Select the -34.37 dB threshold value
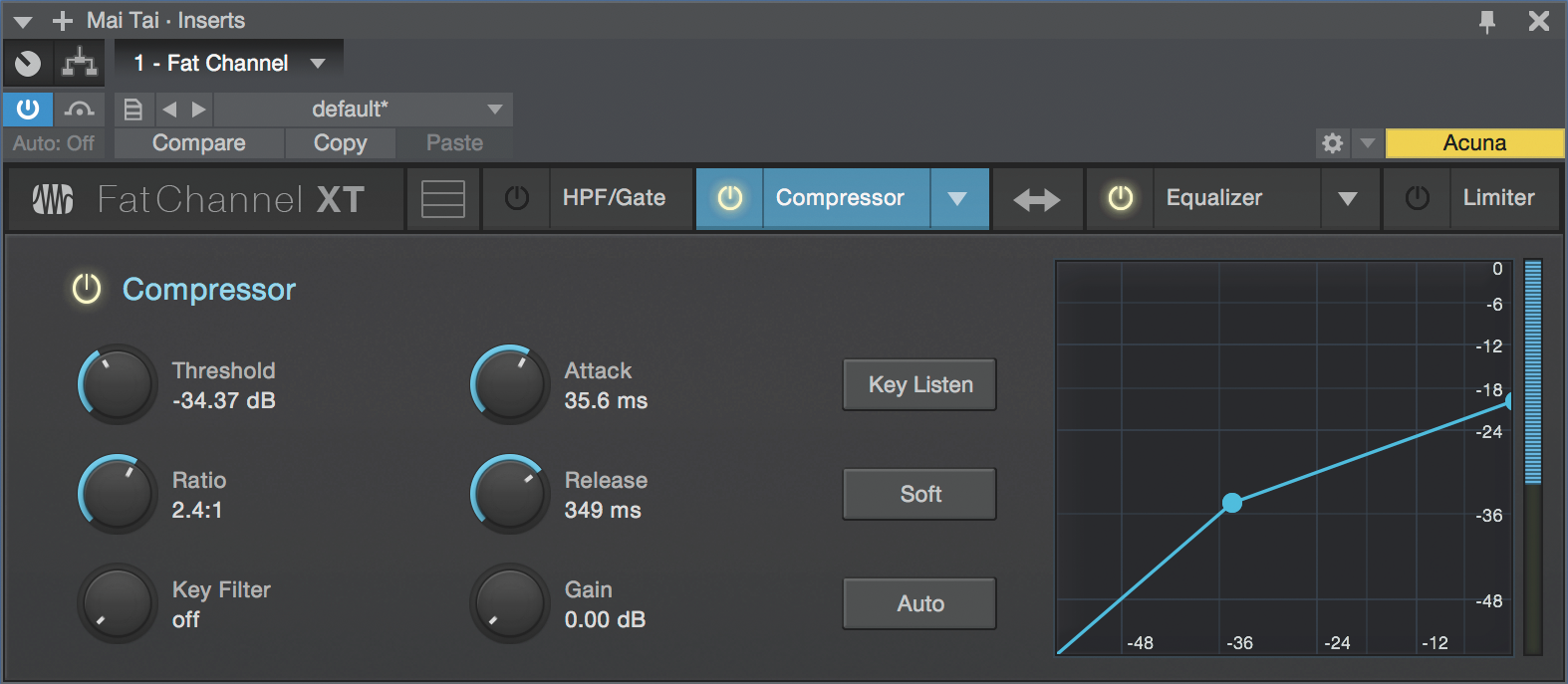The width and height of the screenshot is (1568, 684). point(224,401)
